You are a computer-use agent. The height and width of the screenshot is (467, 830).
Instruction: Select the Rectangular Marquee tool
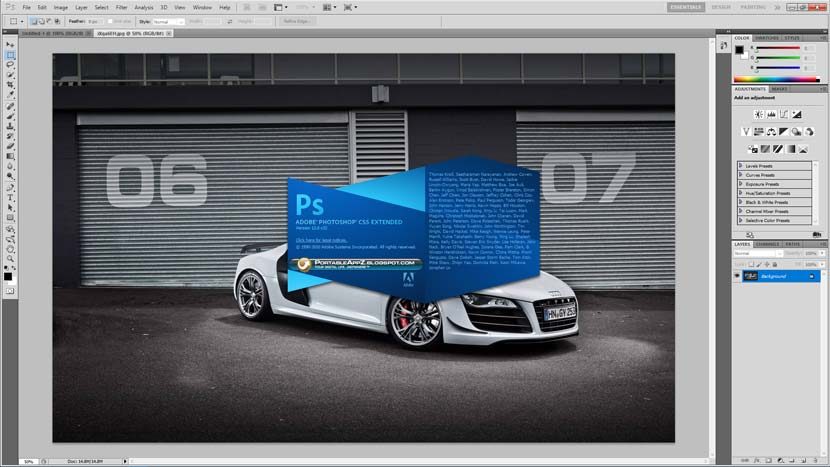point(10,55)
